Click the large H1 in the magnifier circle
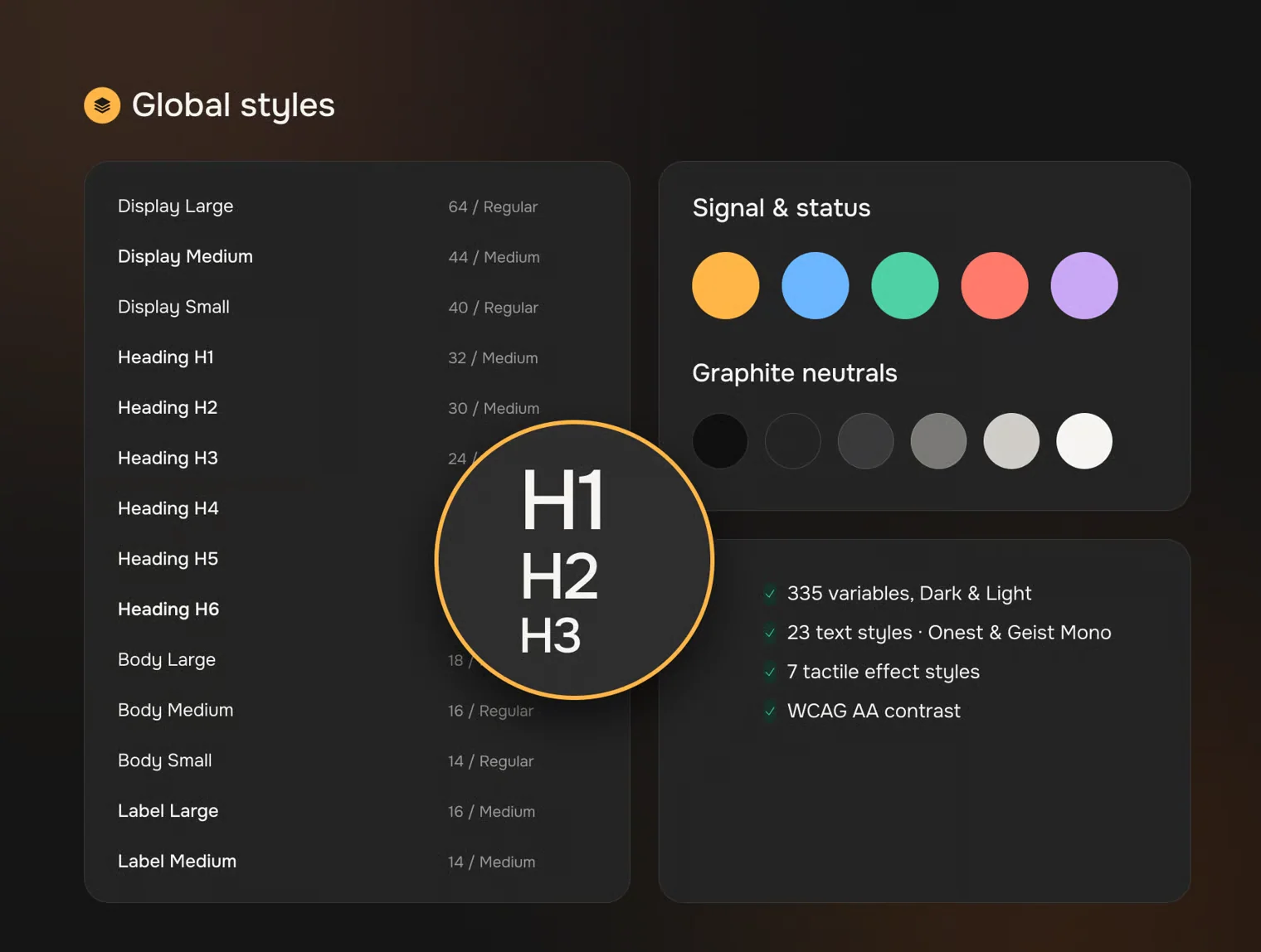Image resolution: width=1261 pixels, height=952 pixels. [562, 499]
